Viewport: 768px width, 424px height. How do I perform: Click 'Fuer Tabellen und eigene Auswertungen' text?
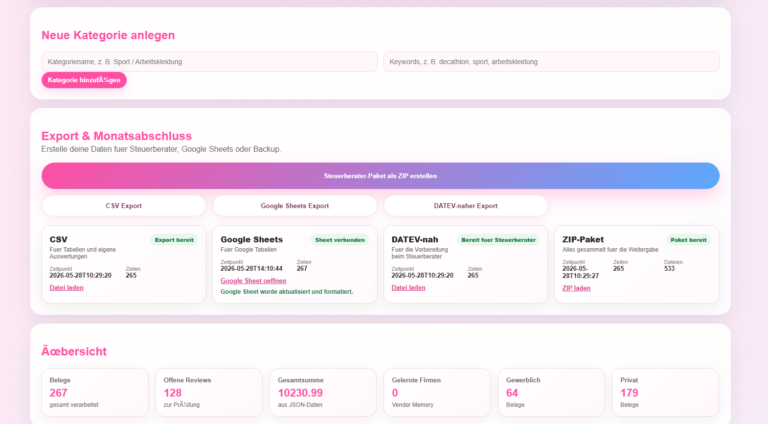[83, 253]
